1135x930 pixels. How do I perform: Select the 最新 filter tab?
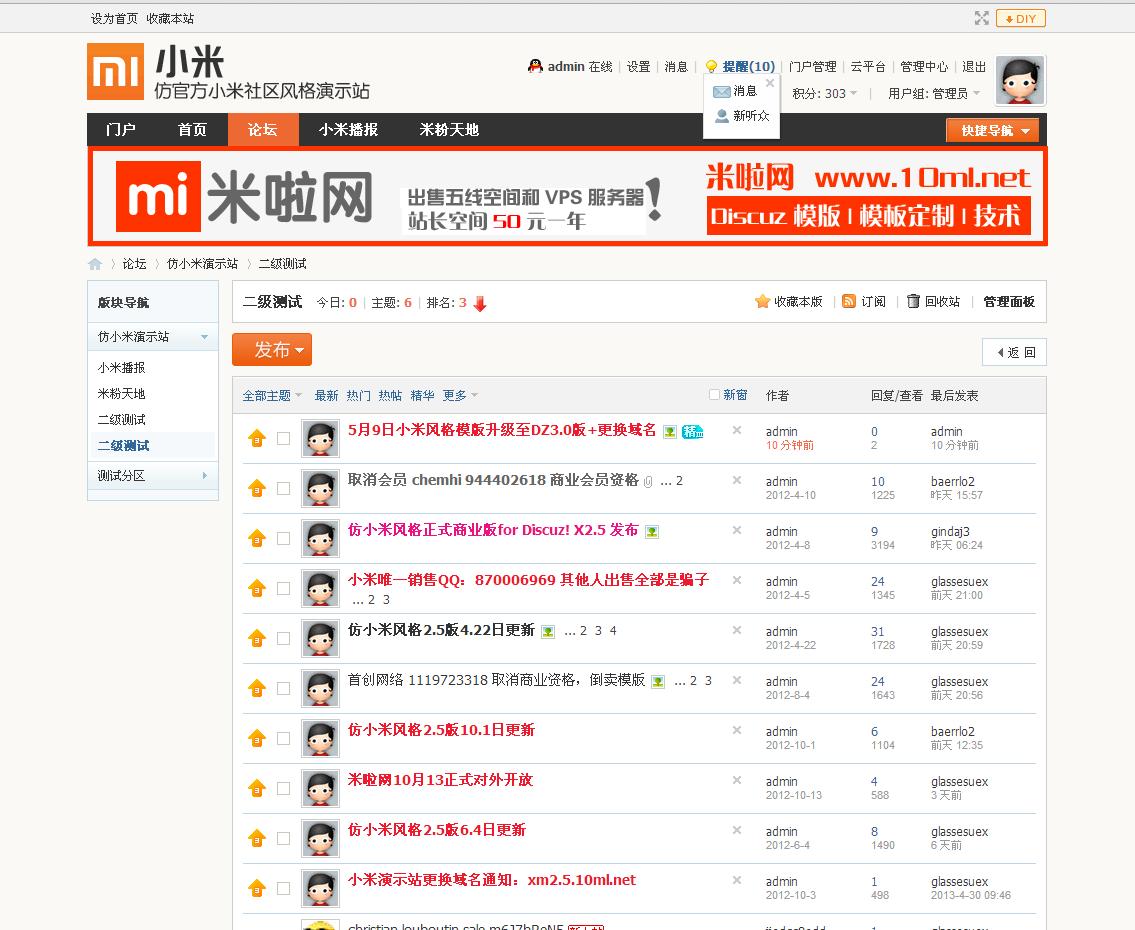tap(326, 395)
